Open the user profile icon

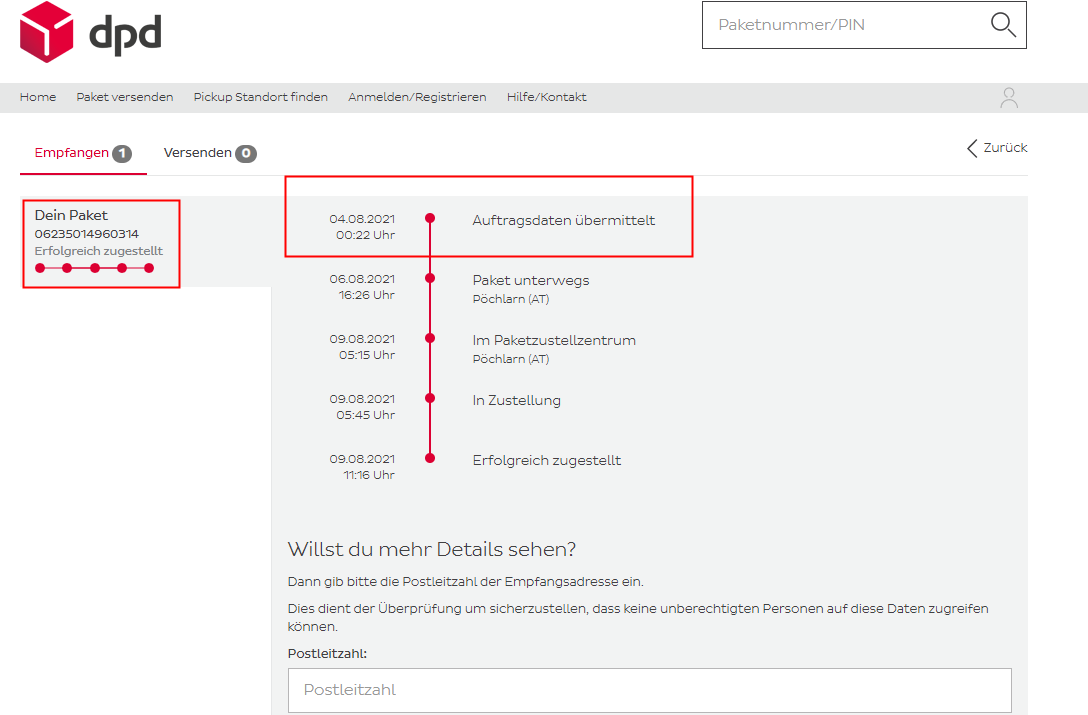click(x=1009, y=98)
